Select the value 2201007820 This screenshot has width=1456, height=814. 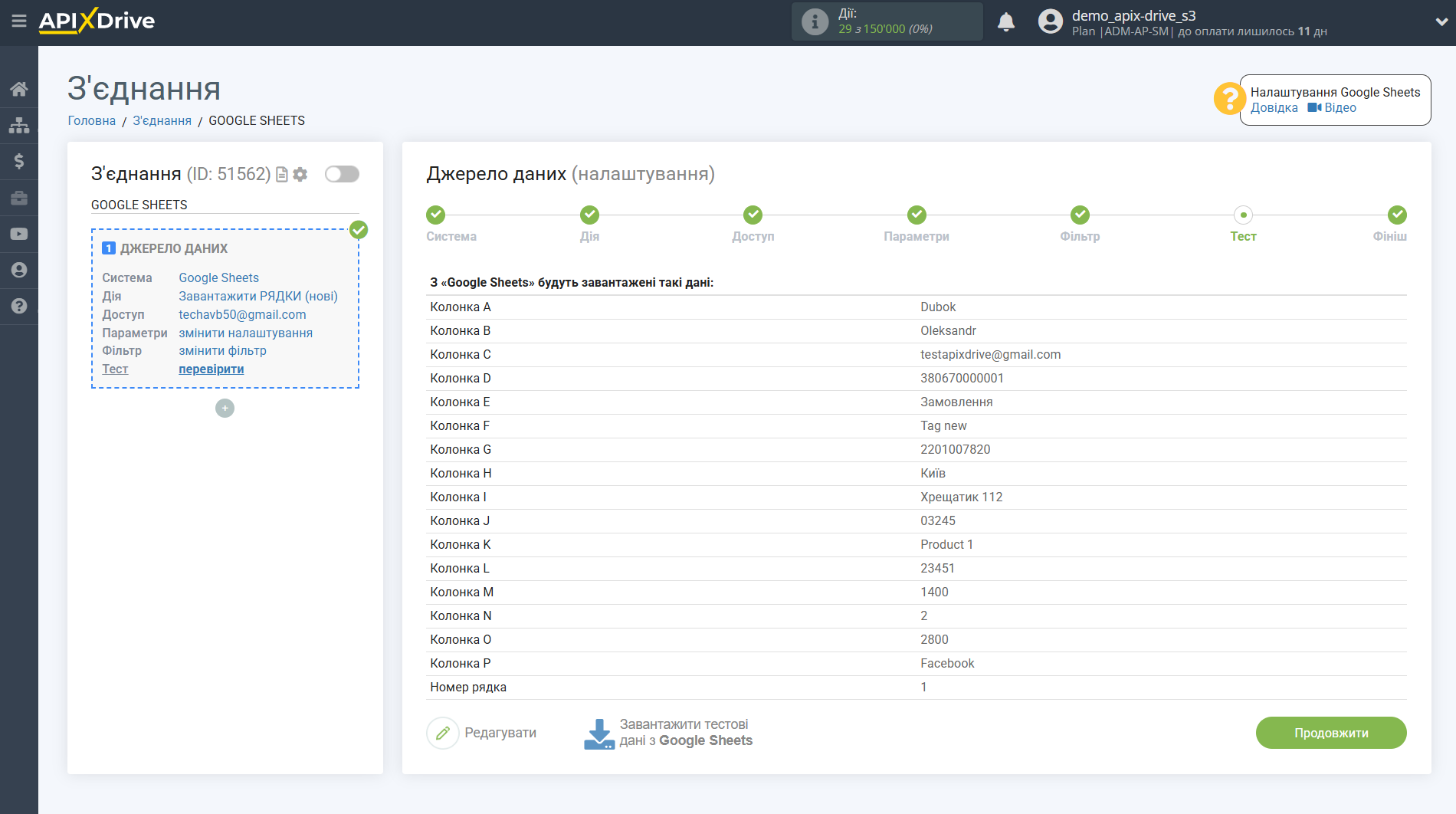coord(955,450)
